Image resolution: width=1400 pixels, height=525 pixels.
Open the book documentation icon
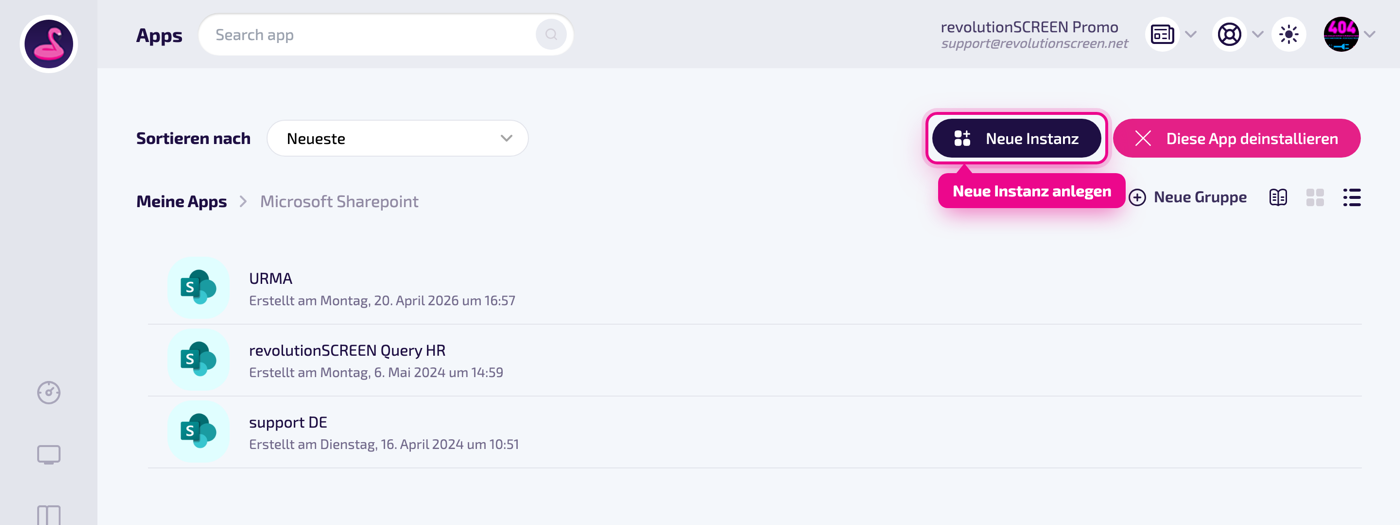tap(1278, 198)
